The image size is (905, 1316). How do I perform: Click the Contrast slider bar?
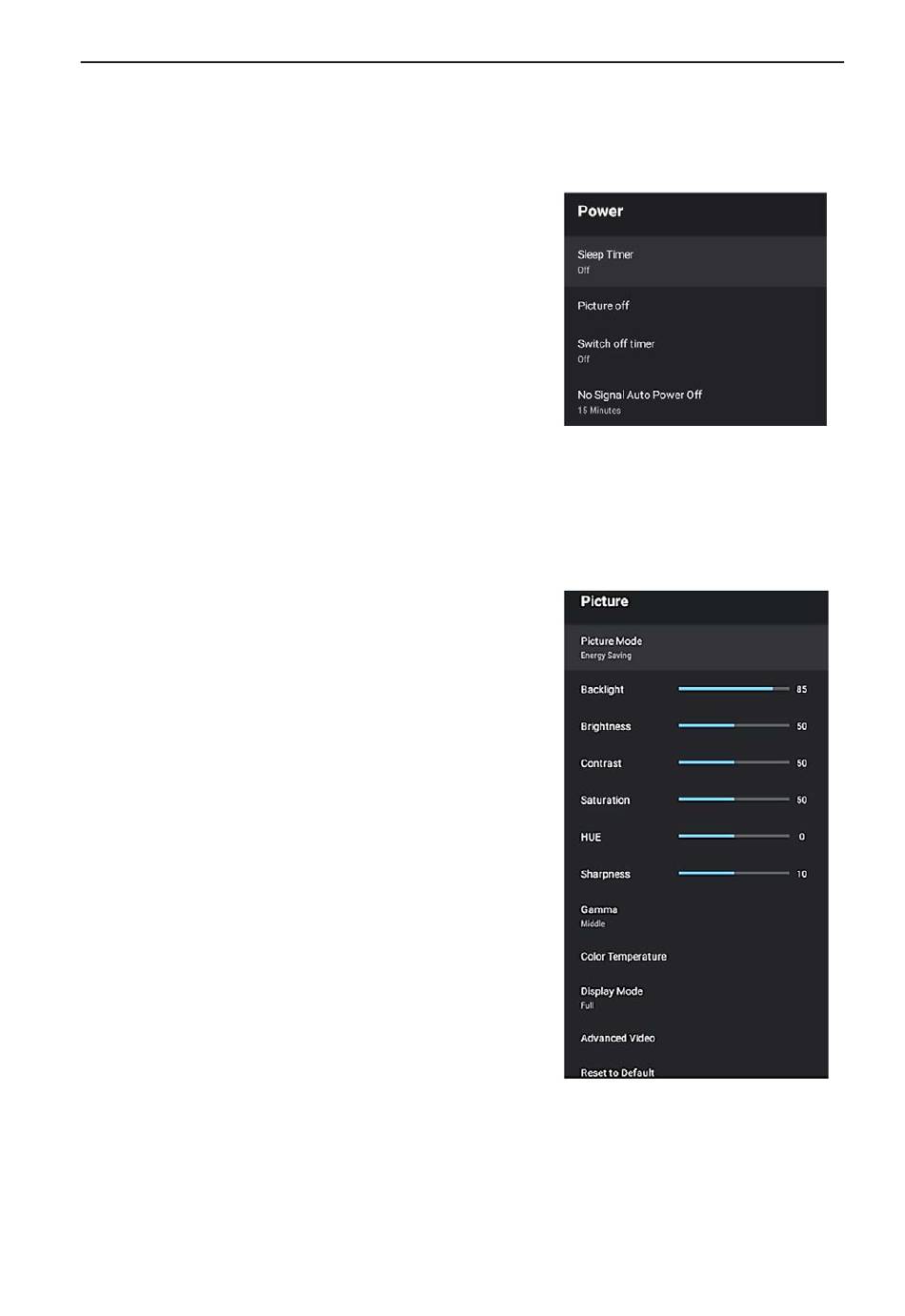click(x=734, y=763)
